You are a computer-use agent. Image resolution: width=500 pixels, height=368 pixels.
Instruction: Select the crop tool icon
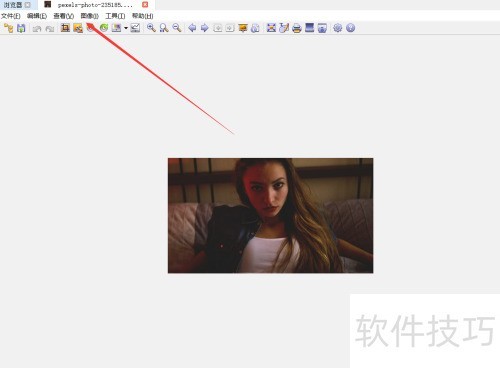[x=65, y=28]
